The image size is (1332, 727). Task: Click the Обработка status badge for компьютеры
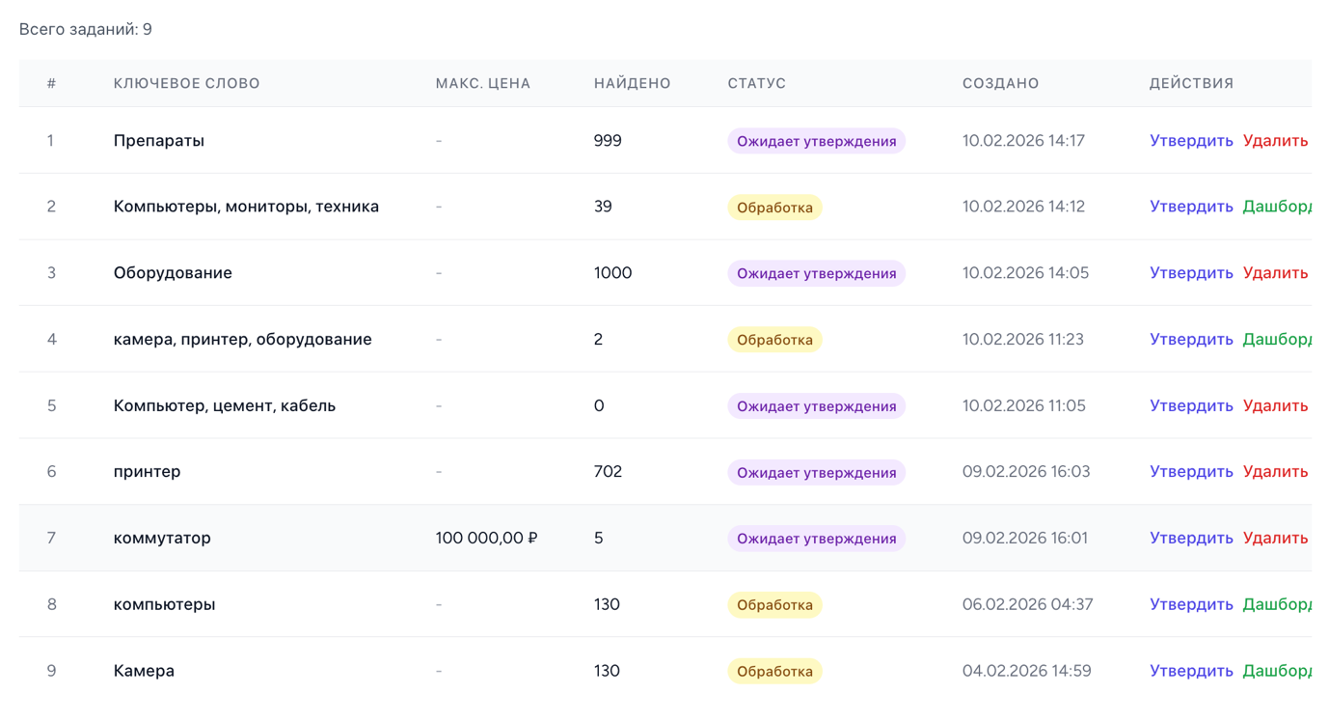(x=774, y=605)
